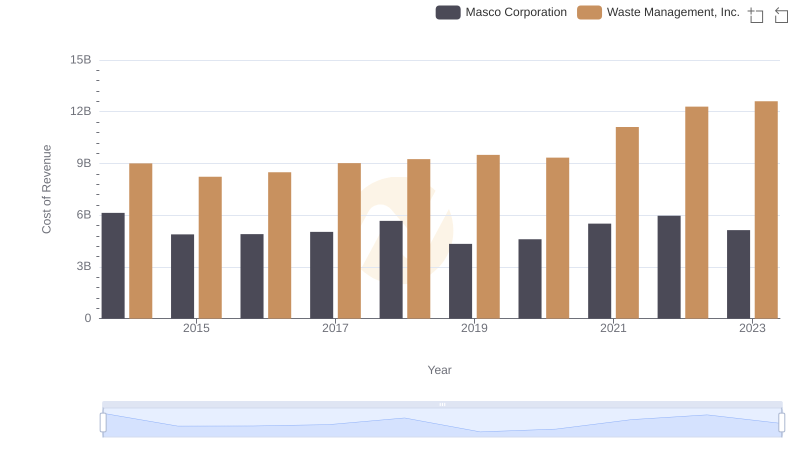Click the Year axis title
The height and width of the screenshot is (461, 800).
[439, 370]
